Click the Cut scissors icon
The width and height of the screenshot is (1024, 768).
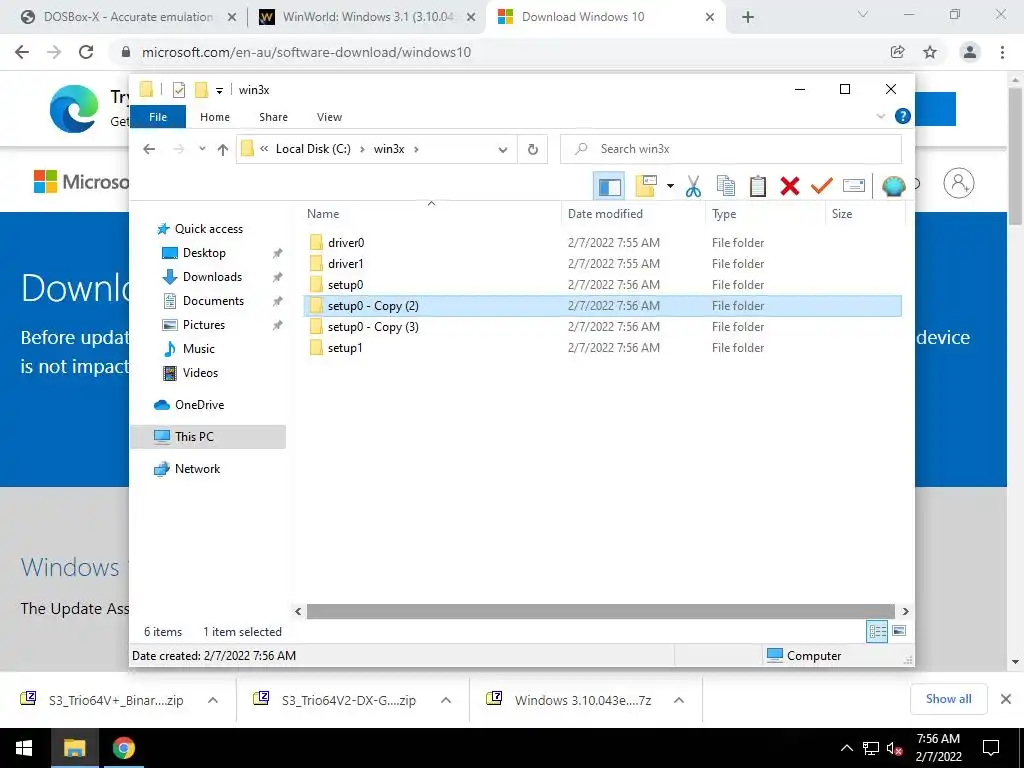pyautogui.click(x=694, y=186)
